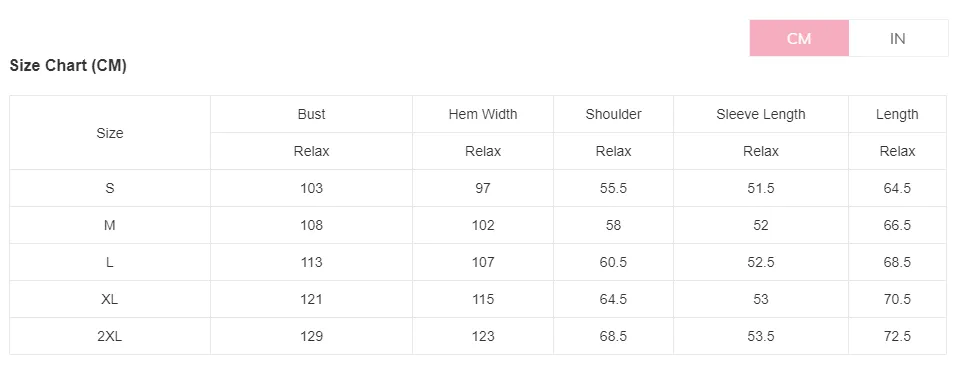Switch size chart to CM units

click(x=799, y=38)
